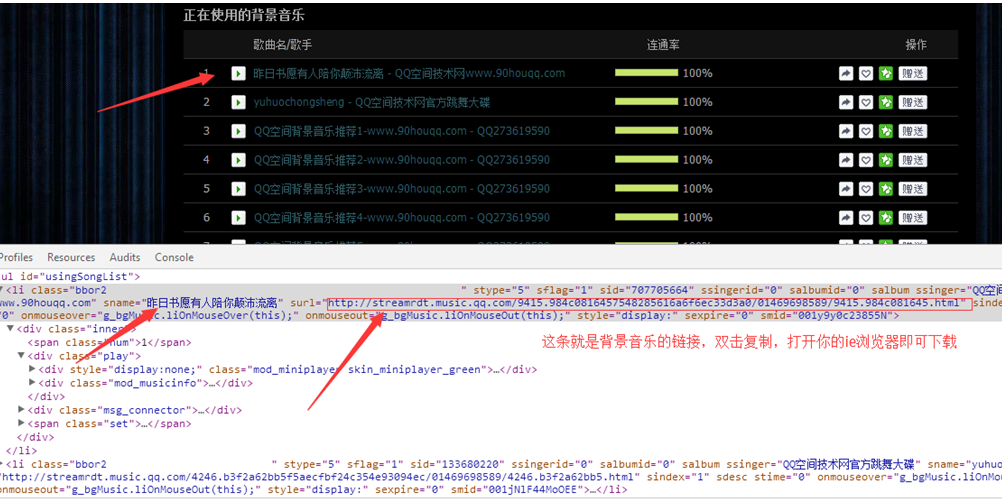Gift QQ空间背景音乐推荐4 via 赠送
Image resolution: width=1002 pixels, height=499 pixels.
(x=913, y=218)
